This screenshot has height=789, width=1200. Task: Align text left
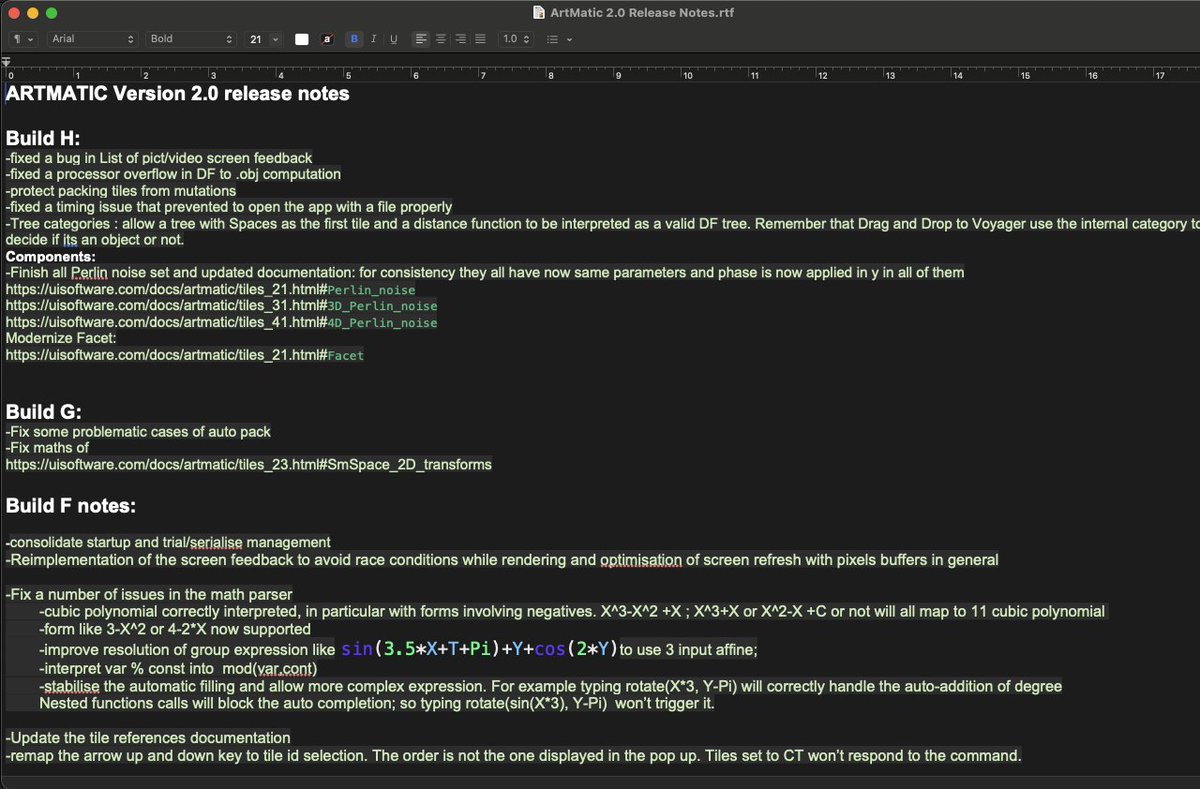(421, 39)
